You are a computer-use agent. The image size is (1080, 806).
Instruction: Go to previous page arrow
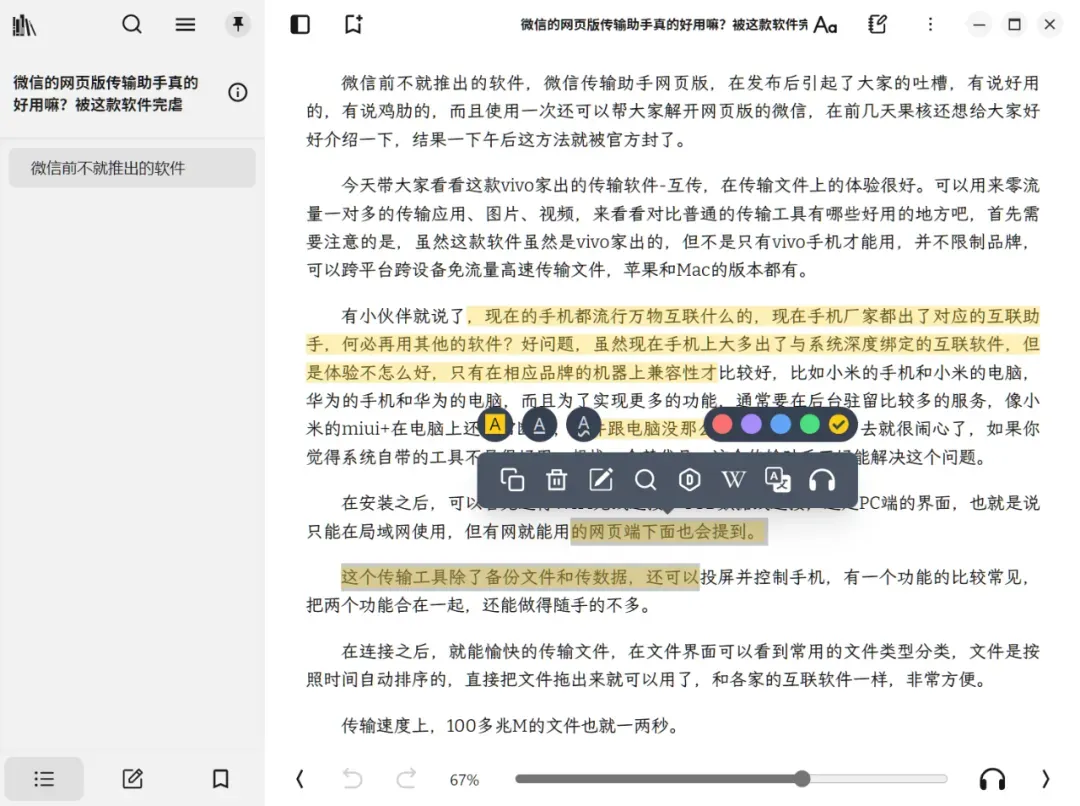coord(300,779)
